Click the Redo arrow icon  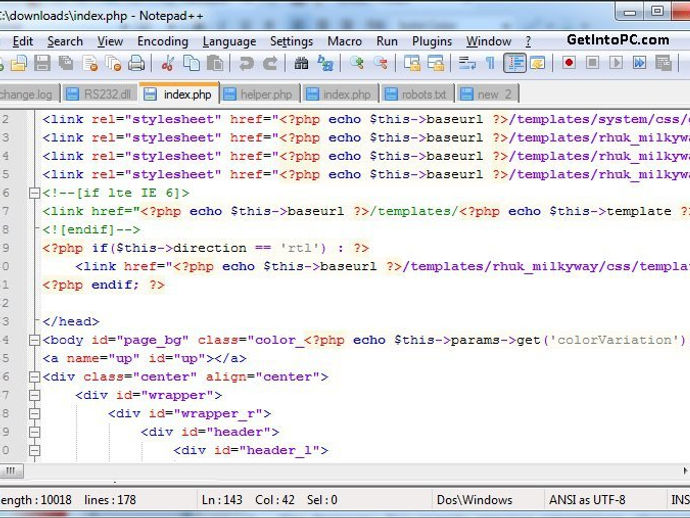[270, 63]
